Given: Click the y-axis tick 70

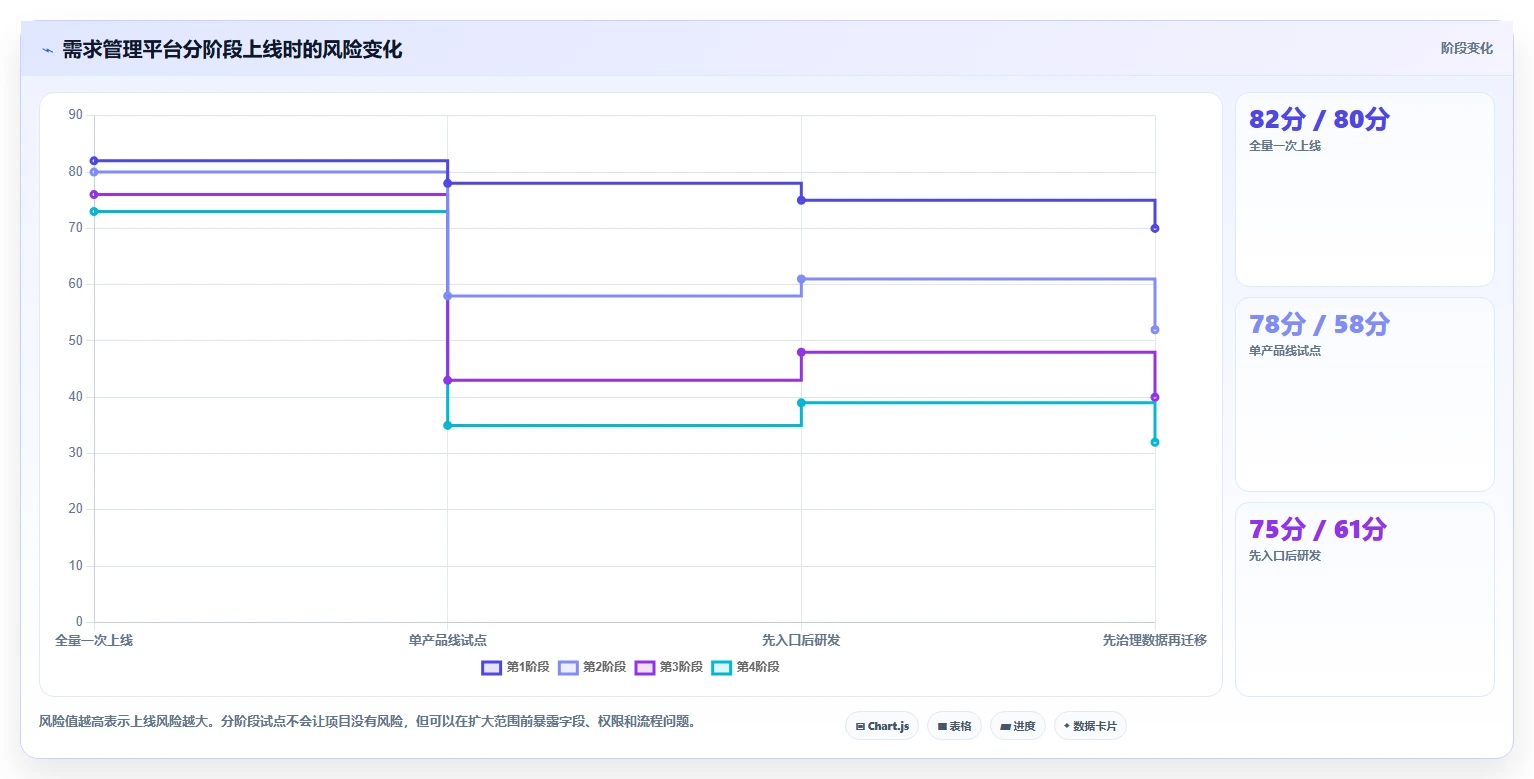Looking at the screenshot, I should [x=76, y=228].
